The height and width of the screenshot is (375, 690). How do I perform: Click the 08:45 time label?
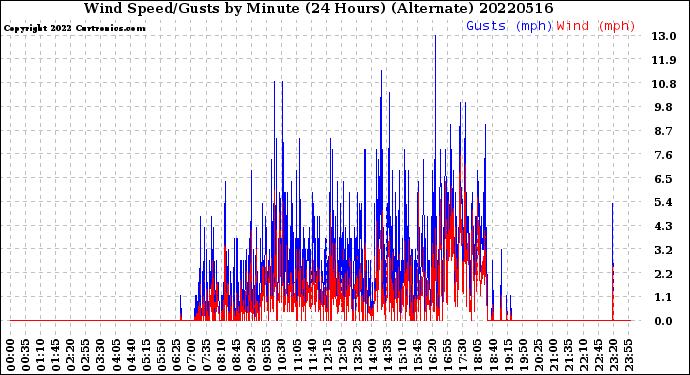click(237, 355)
